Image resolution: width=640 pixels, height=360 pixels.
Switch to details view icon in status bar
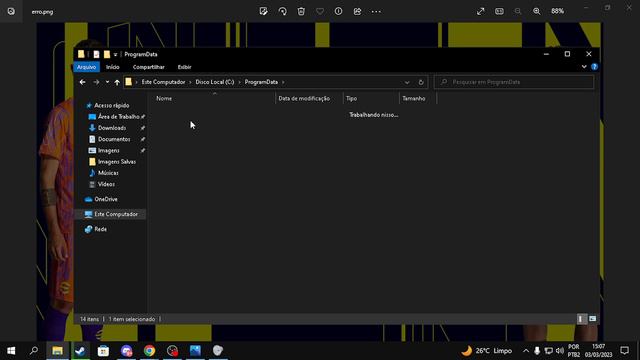pos(581,319)
